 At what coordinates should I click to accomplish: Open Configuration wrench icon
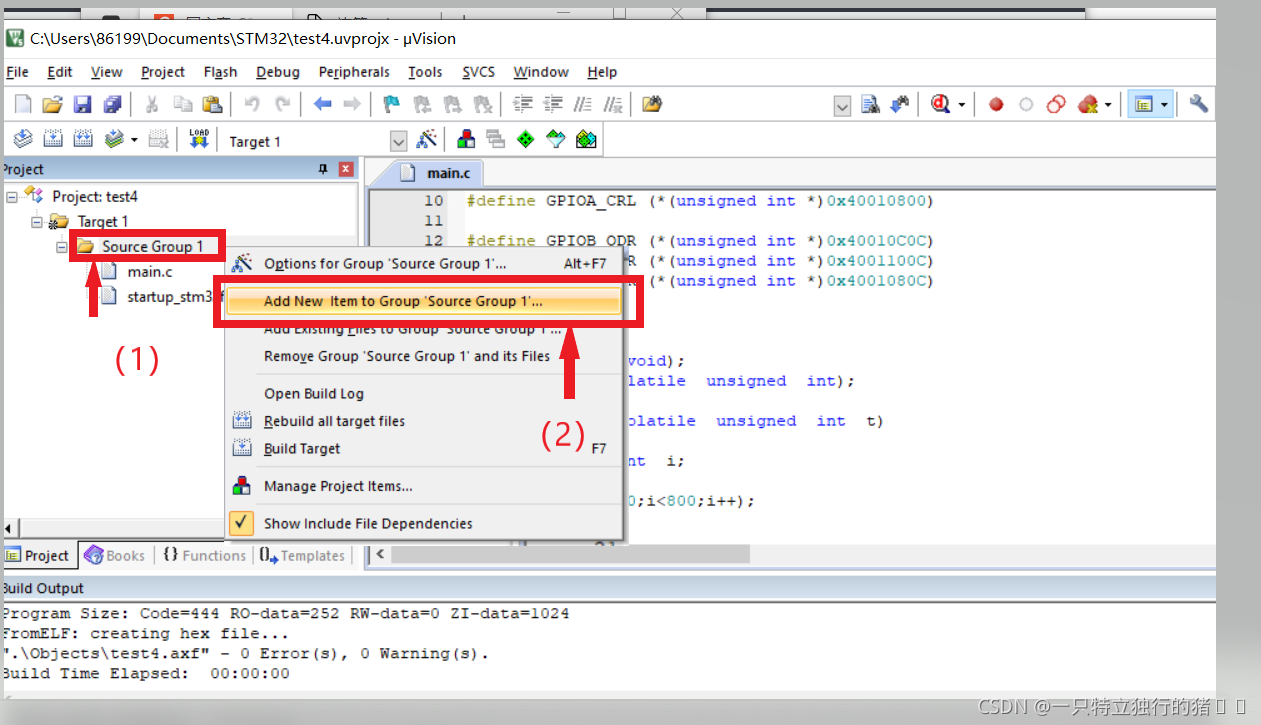pos(1198,104)
